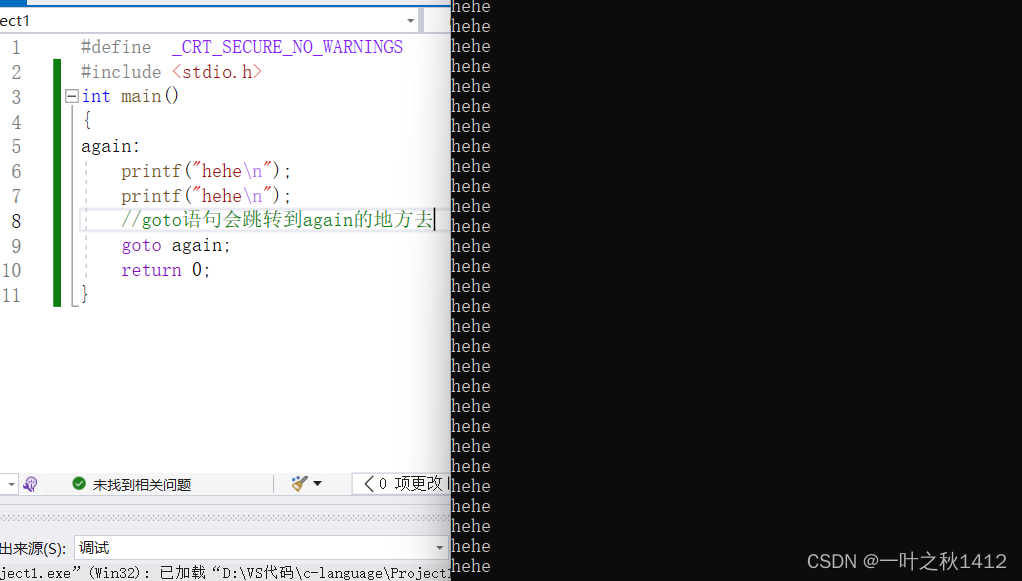
Task: Click line number 1 in the gutter
Action: point(16,48)
